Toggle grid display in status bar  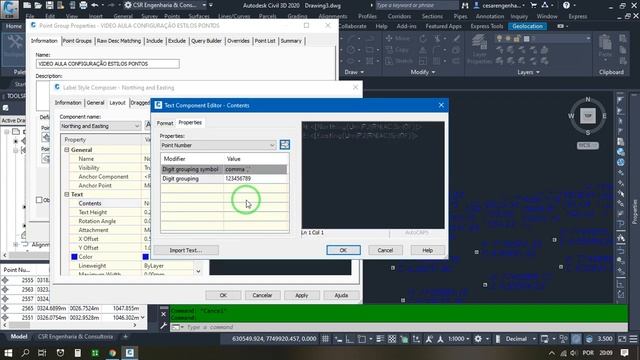325,339
